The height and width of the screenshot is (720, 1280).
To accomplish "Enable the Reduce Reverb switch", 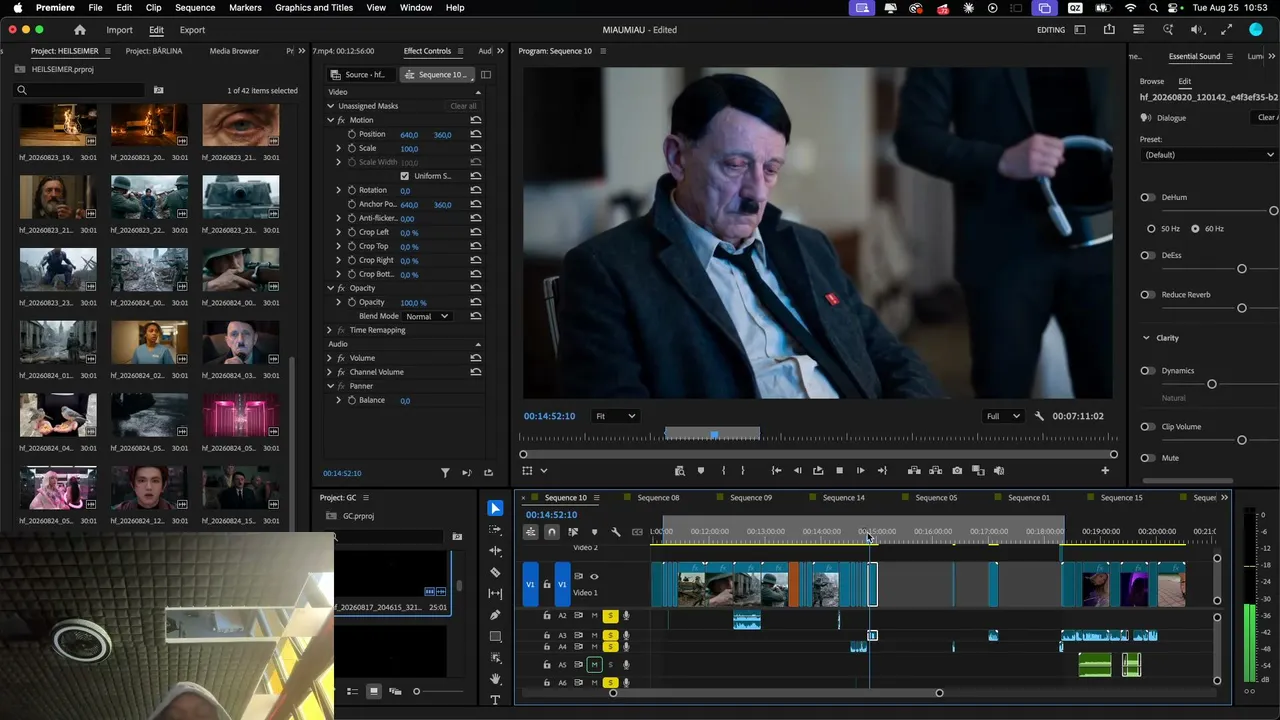I will 1148,295.
